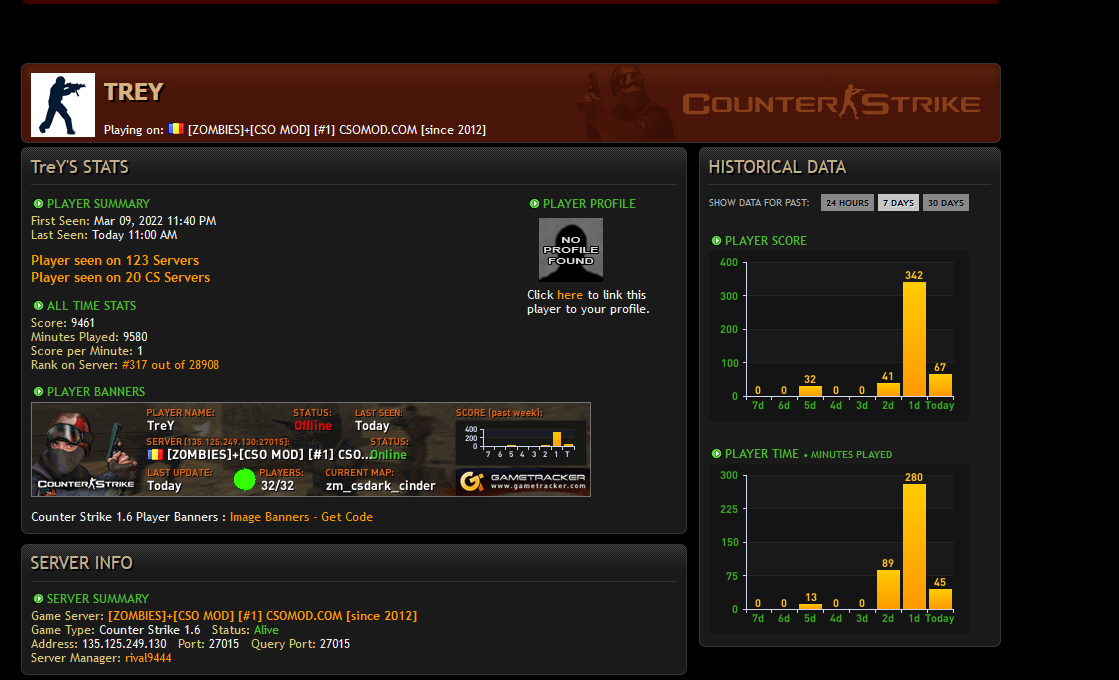1119x680 pixels.
Task: Open the 'Player seen on 20 CS Servers' link
Action: click(x=120, y=278)
